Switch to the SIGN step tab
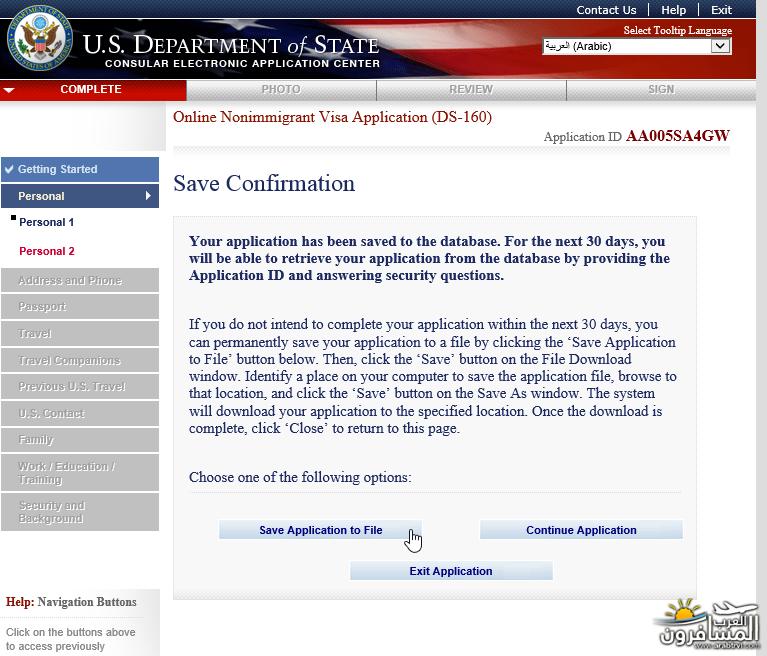 point(661,90)
